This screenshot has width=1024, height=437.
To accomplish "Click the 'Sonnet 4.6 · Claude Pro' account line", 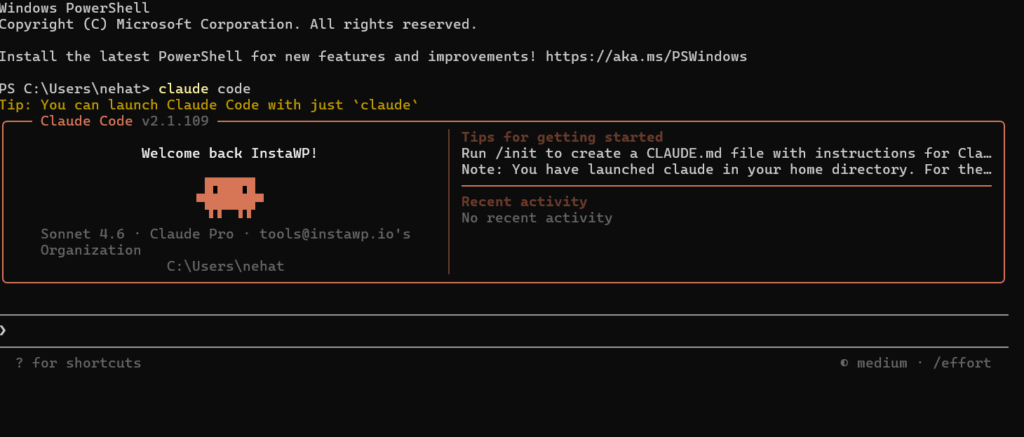I will point(225,234).
